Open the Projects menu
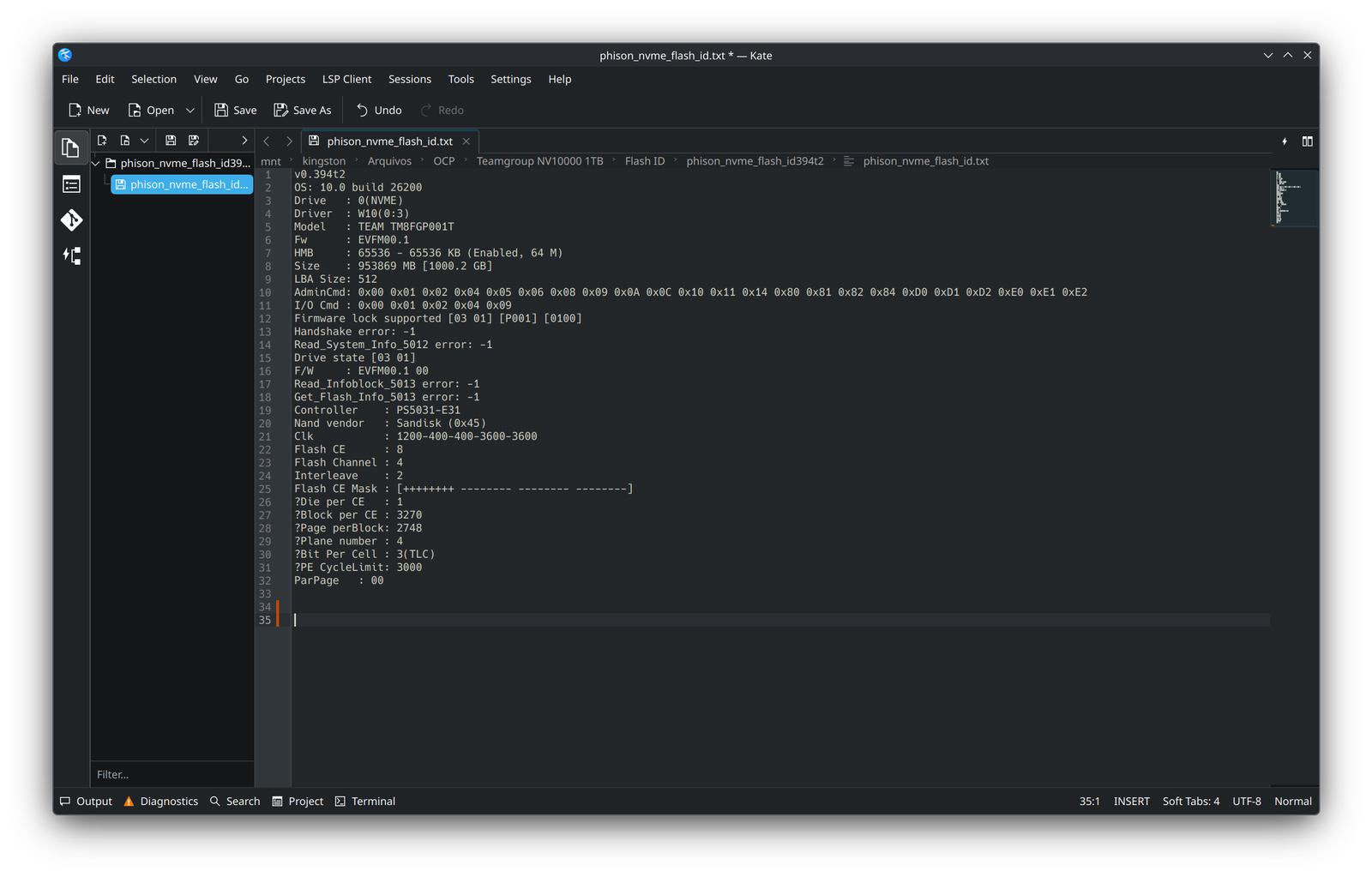The width and height of the screenshot is (1372, 877). tap(286, 79)
